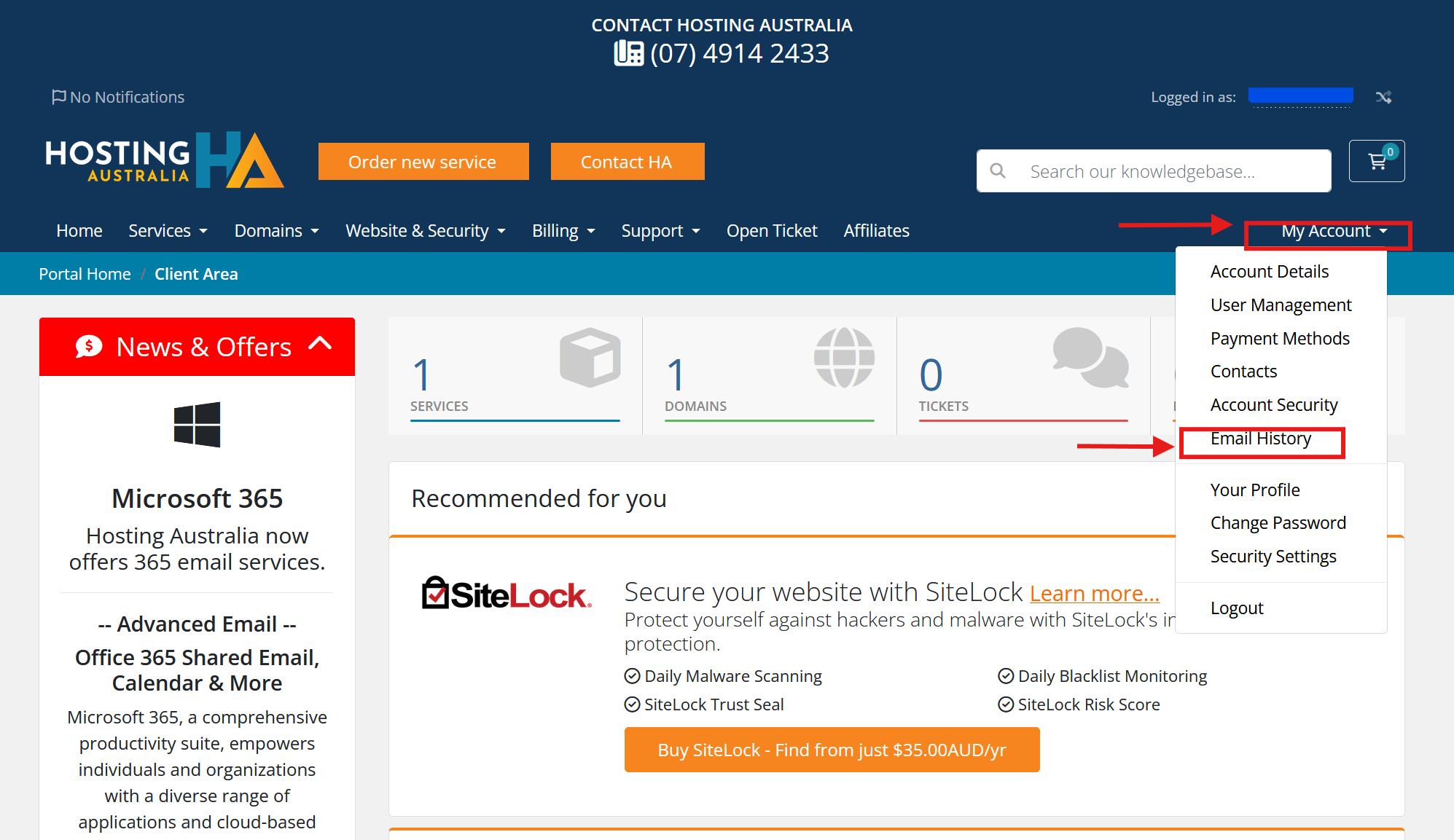The height and width of the screenshot is (840, 1454).
Task: Select Open Ticket in navigation
Action: coord(772,231)
